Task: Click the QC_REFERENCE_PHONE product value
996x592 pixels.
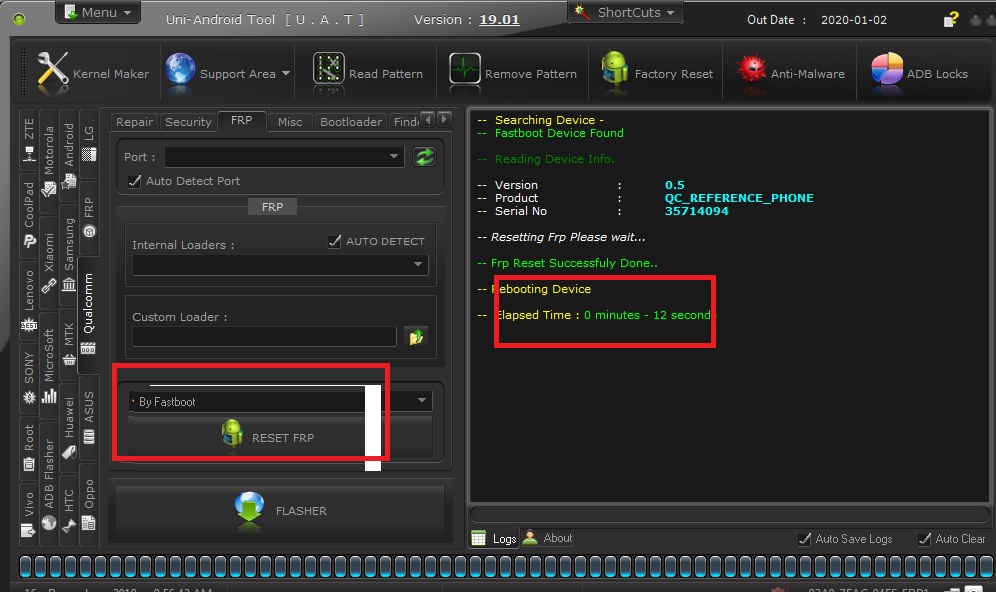Action: click(x=739, y=198)
